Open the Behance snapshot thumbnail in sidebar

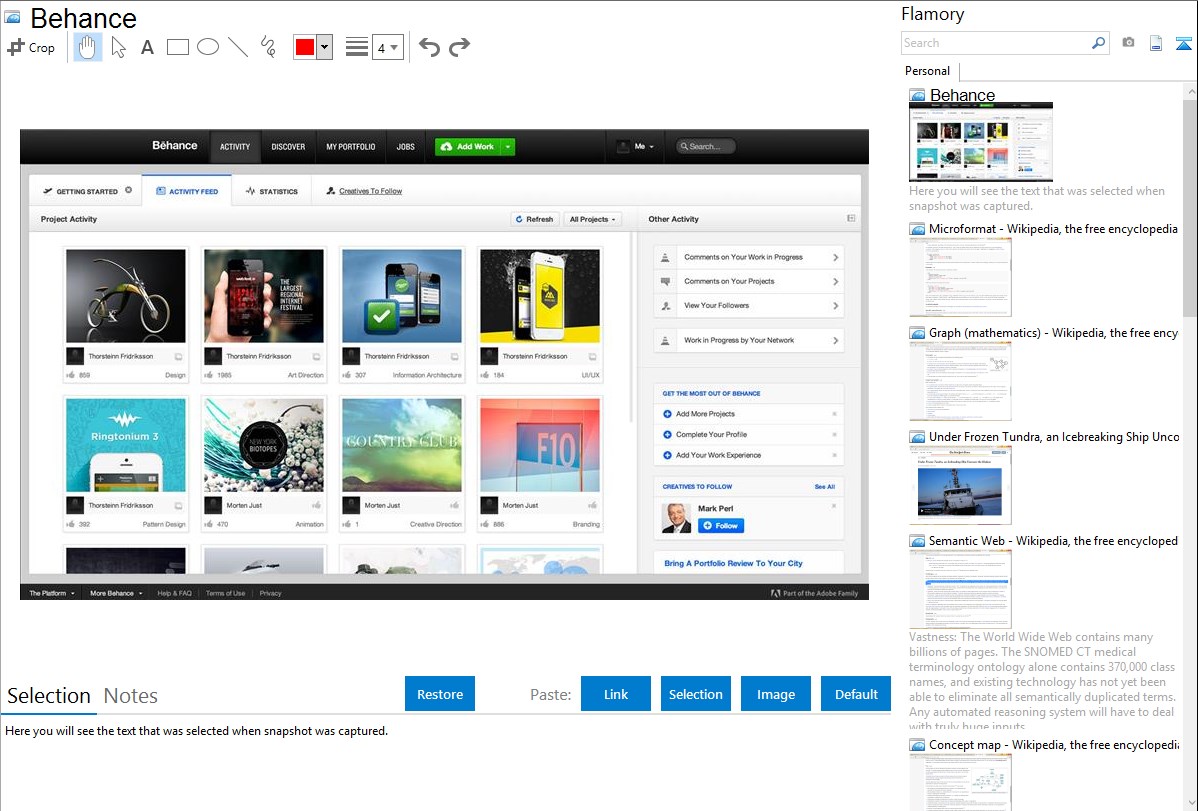pos(981,142)
